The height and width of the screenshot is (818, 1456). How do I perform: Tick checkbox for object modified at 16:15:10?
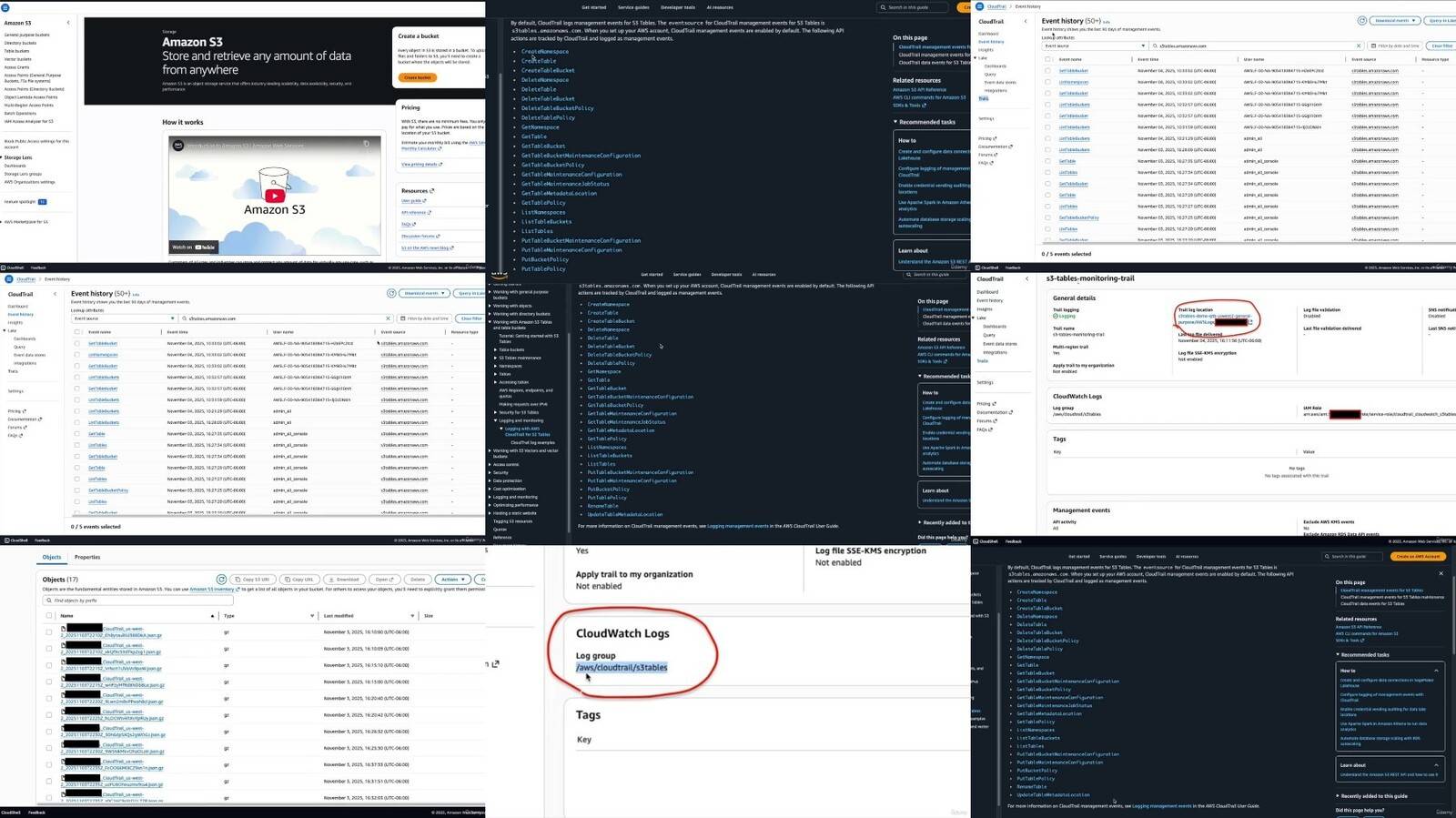49,665
